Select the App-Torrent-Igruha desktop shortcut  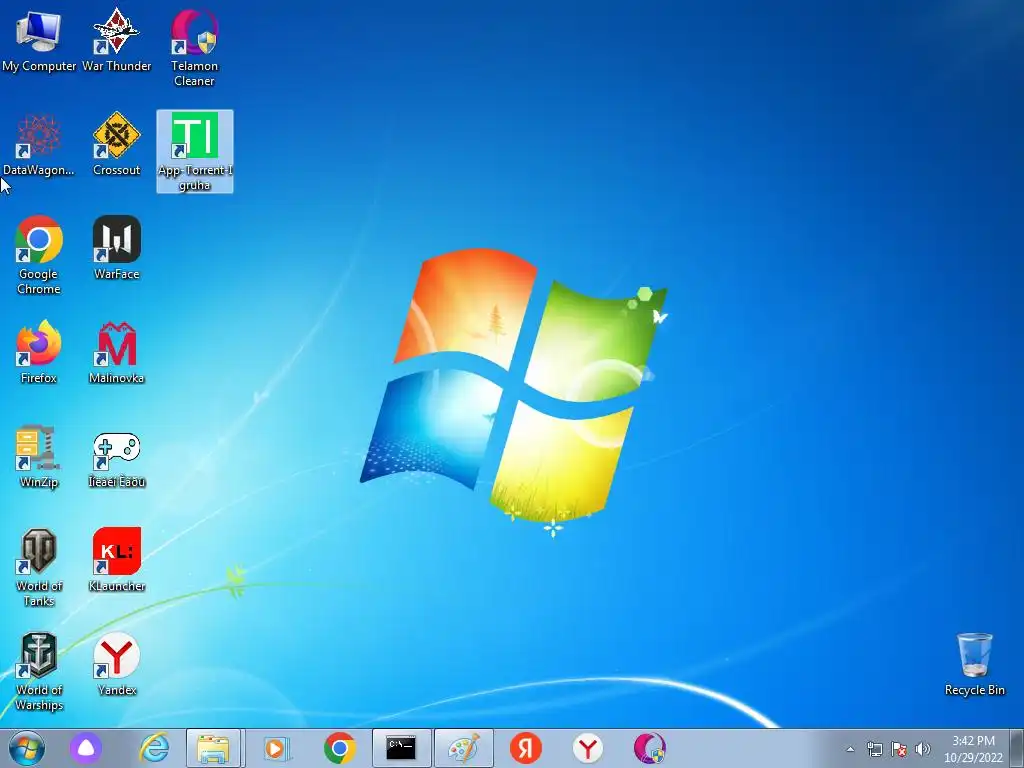[195, 152]
